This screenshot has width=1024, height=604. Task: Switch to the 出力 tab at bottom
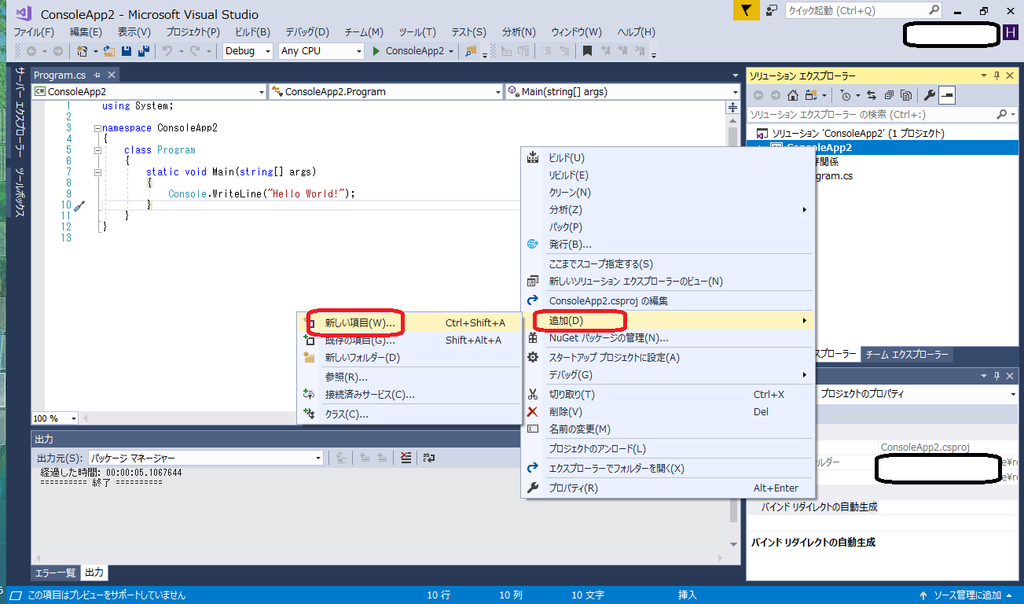click(94, 573)
